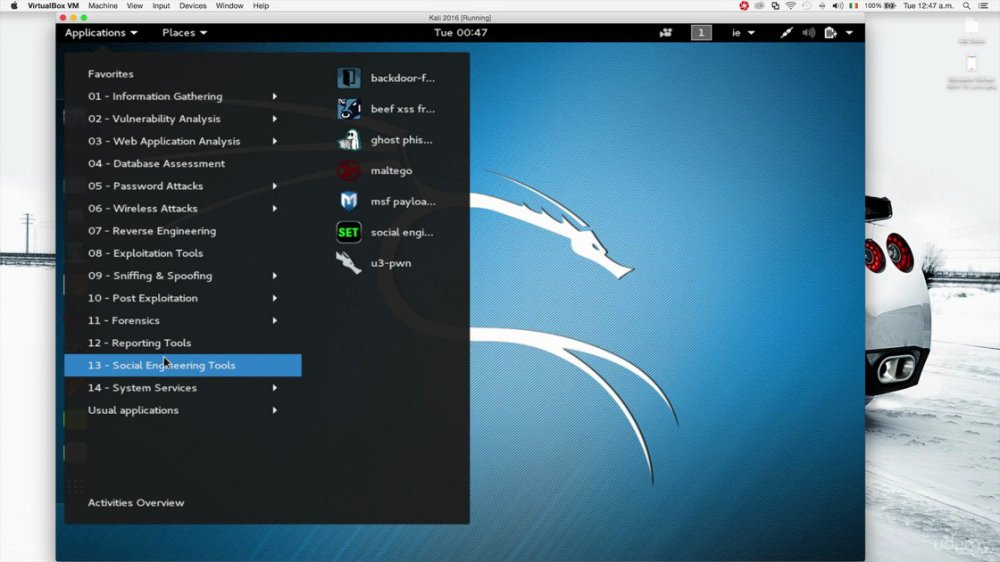This screenshot has height=562, width=1000.
Task: Select 07 - Reverse Engineering
Action: [x=183, y=231]
